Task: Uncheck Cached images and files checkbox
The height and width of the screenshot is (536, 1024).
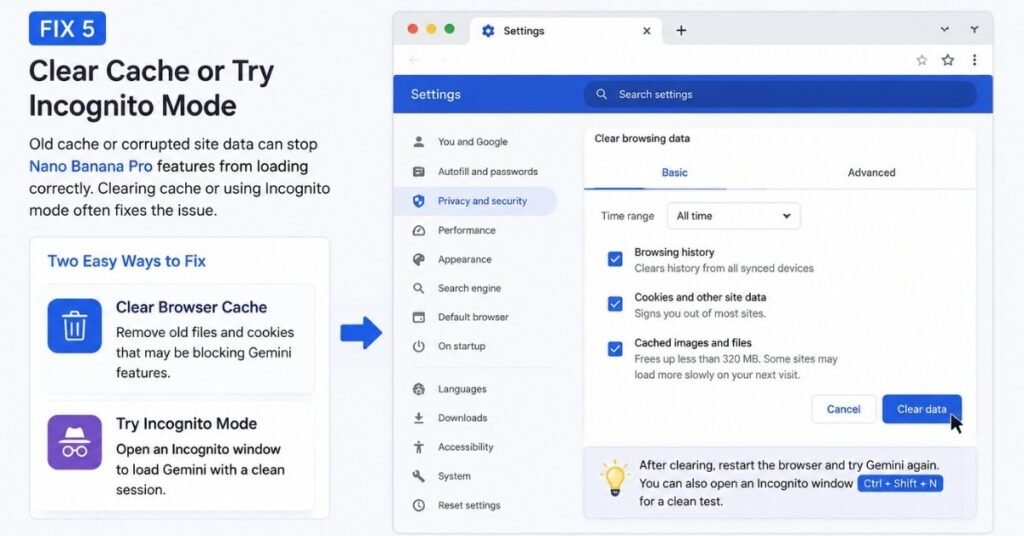Action: 615,349
